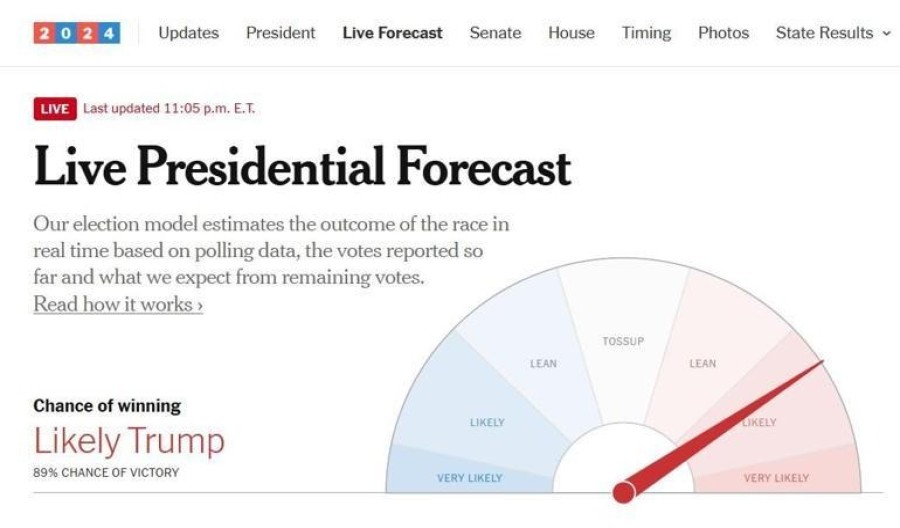Click the Tossup segment of the gauge
900x528 pixels.
tap(623, 342)
